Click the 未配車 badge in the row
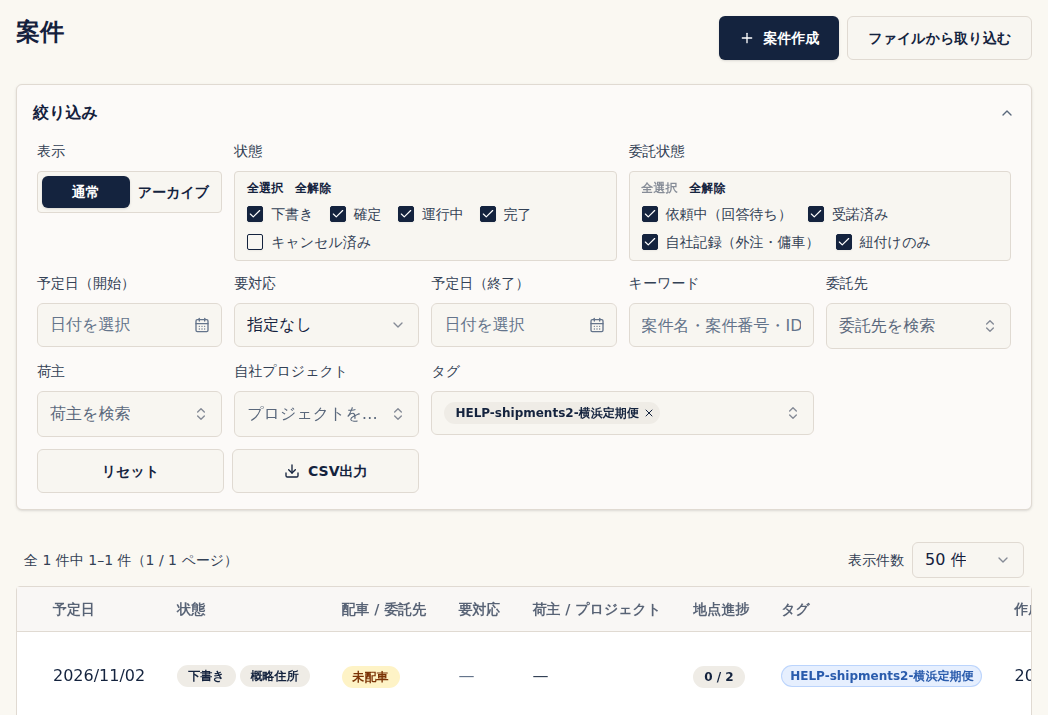The width and height of the screenshot is (1048, 715). 370,677
